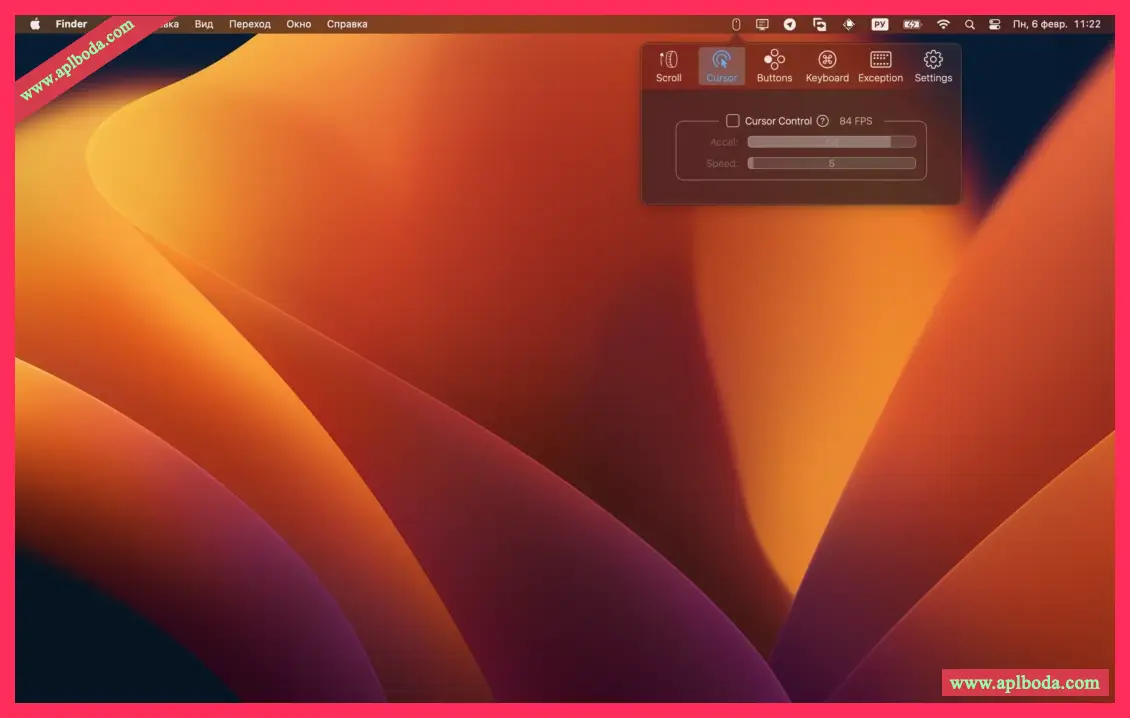The height and width of the screenshot is (718, 1130).
Task: Click the rotate-screen menu bar icon
Action: [849, 24]
